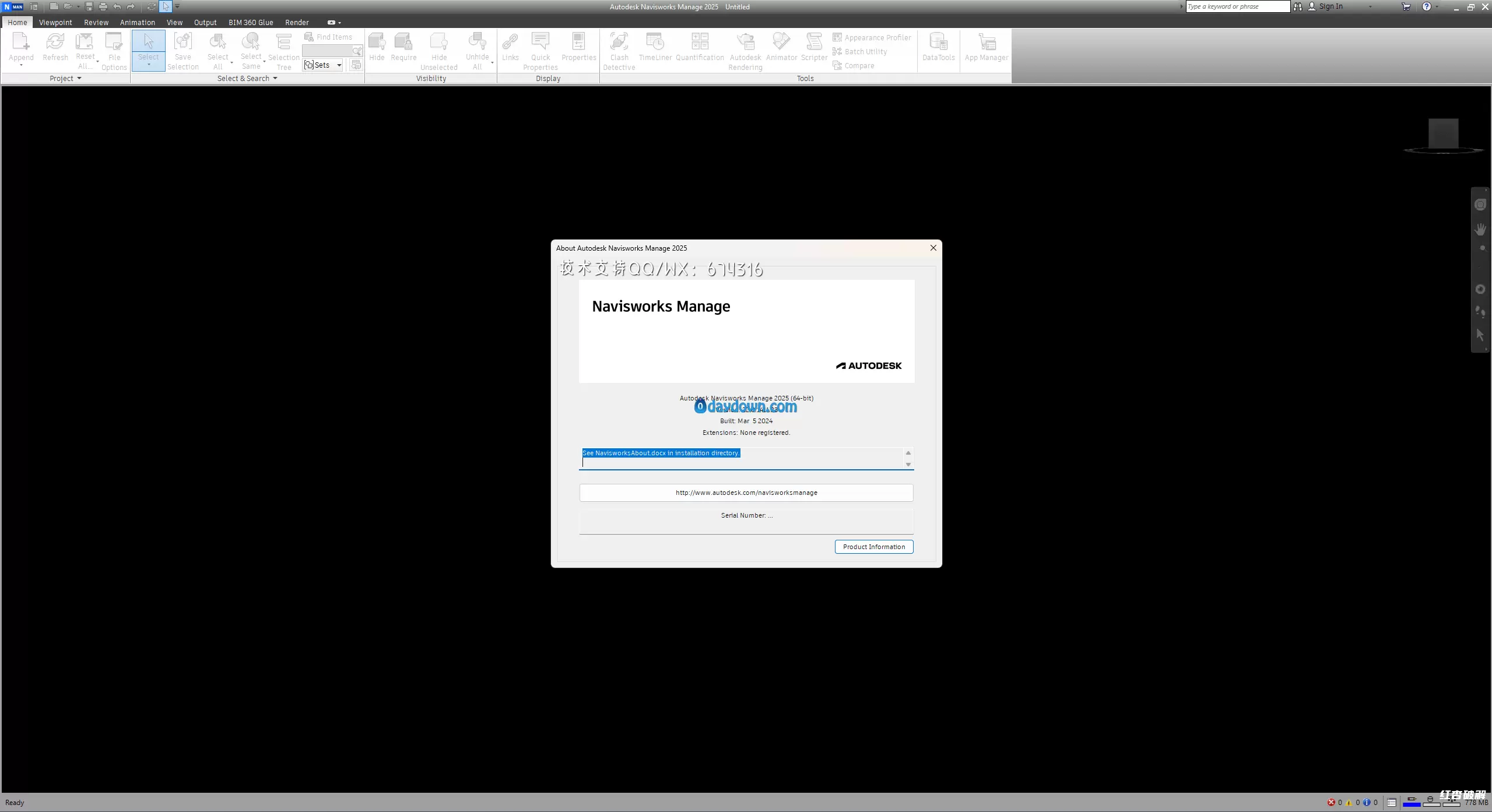The image size is (1492, 812).
Task: Click the Hide Unselected tool
Action: click(x=439, y=51)
